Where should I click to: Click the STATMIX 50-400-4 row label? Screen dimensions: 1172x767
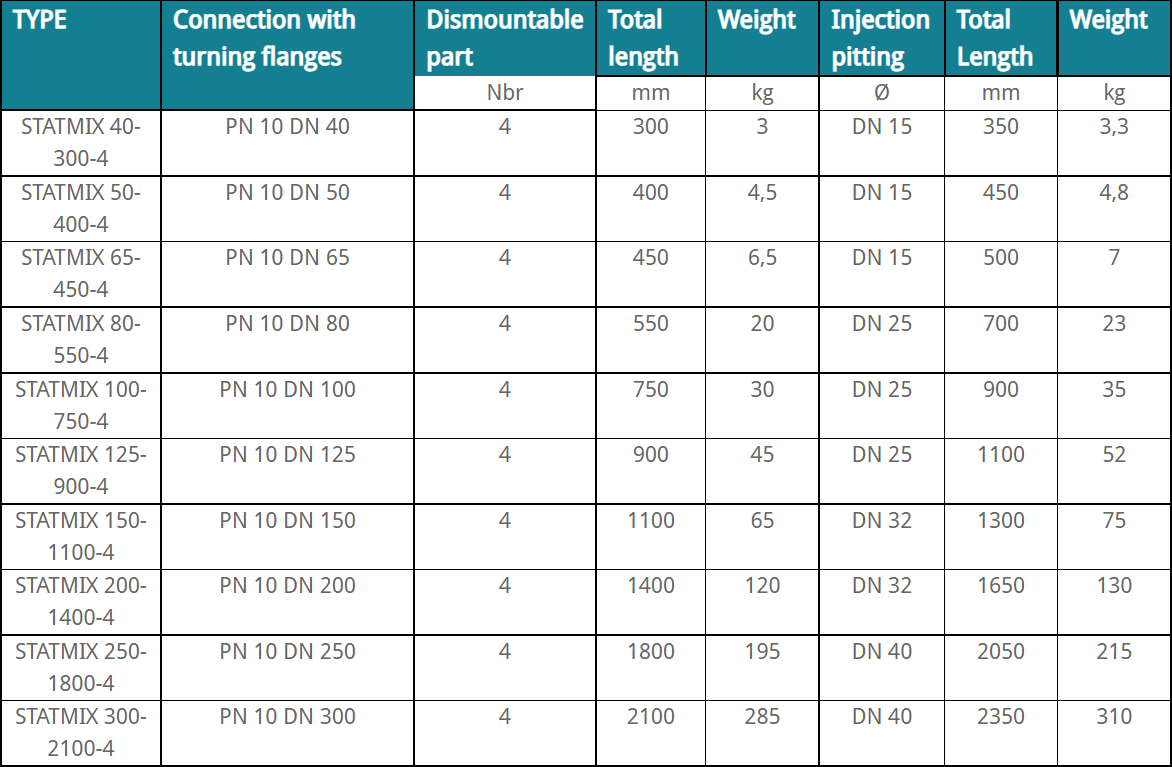pos(81,208)
